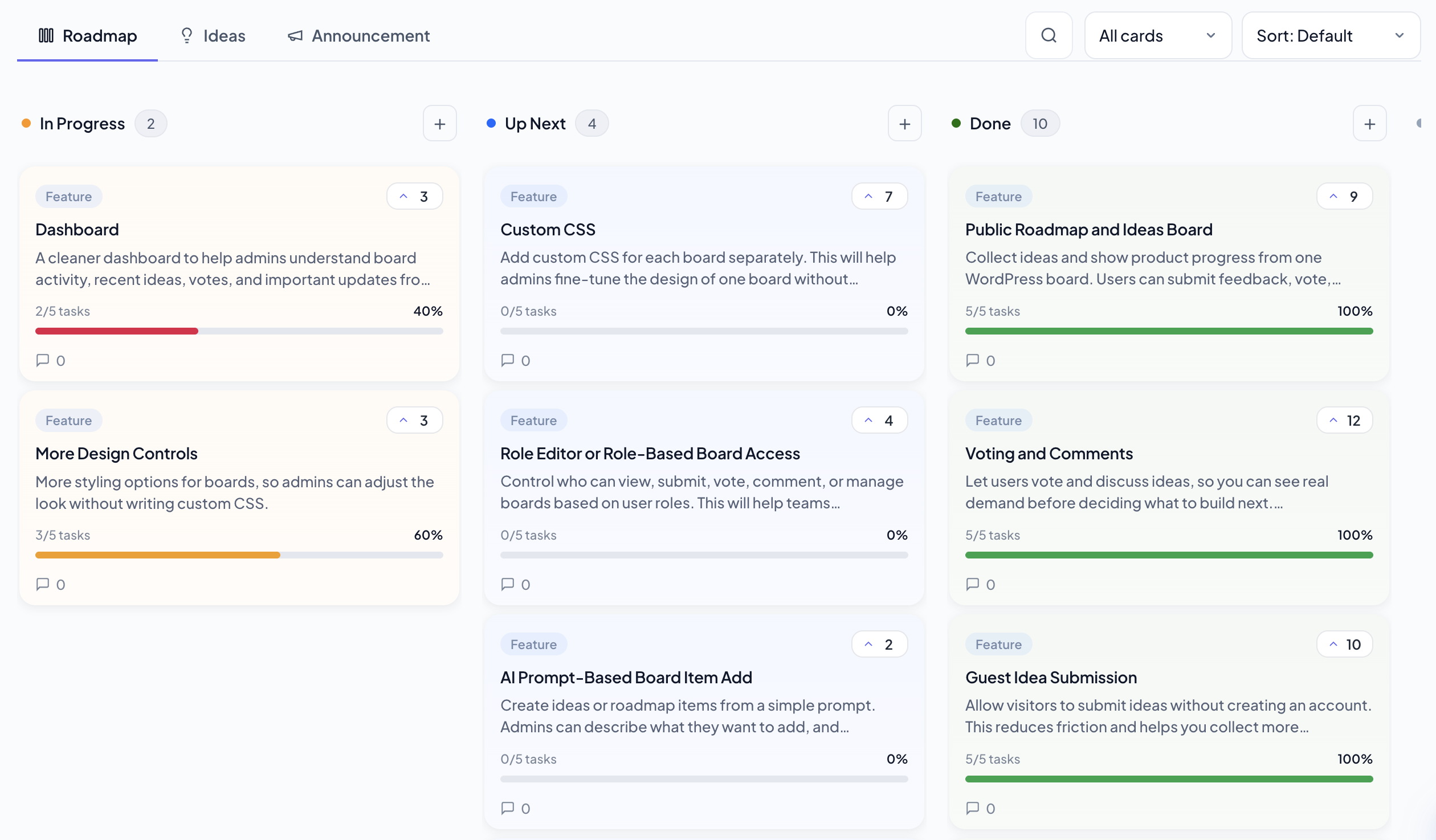
Task: Open comments on Guest Idea Submission card
Action: (x=981, y=808)
